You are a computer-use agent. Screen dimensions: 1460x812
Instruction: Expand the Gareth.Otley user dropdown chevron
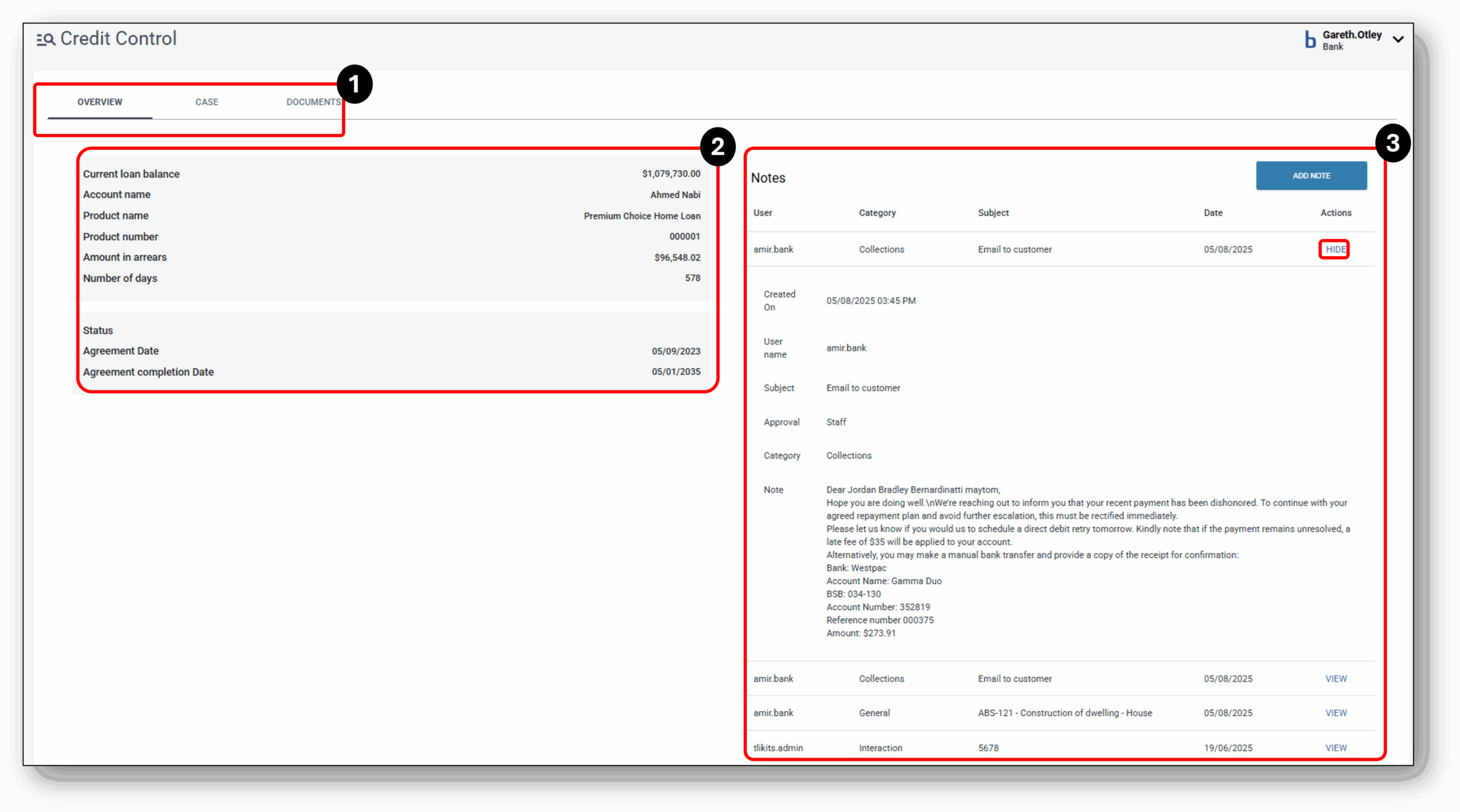(x=1398, y=39)
